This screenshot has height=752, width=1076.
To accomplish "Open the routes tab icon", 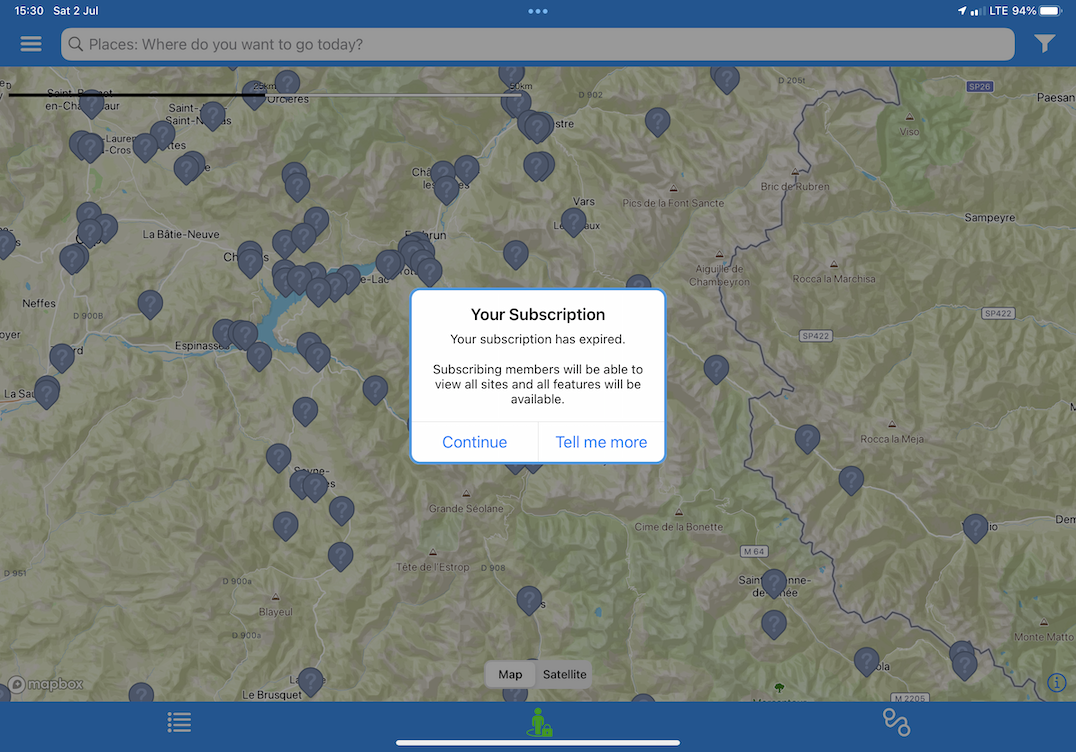I will pos(896,722).
